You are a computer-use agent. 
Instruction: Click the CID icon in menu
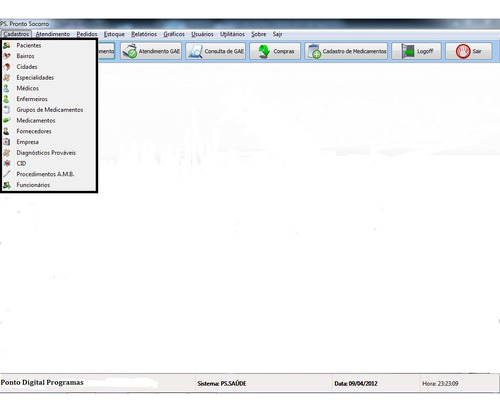(x=7, y=163)
